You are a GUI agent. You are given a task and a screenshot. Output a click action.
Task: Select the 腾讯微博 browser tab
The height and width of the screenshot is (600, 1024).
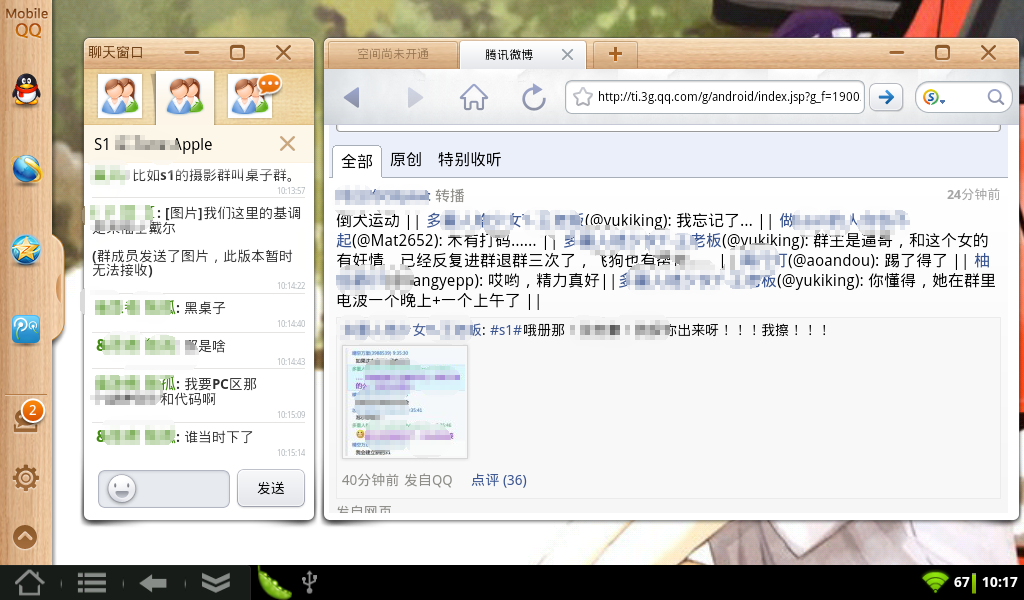pyautogui.click(x=509, y=55)
